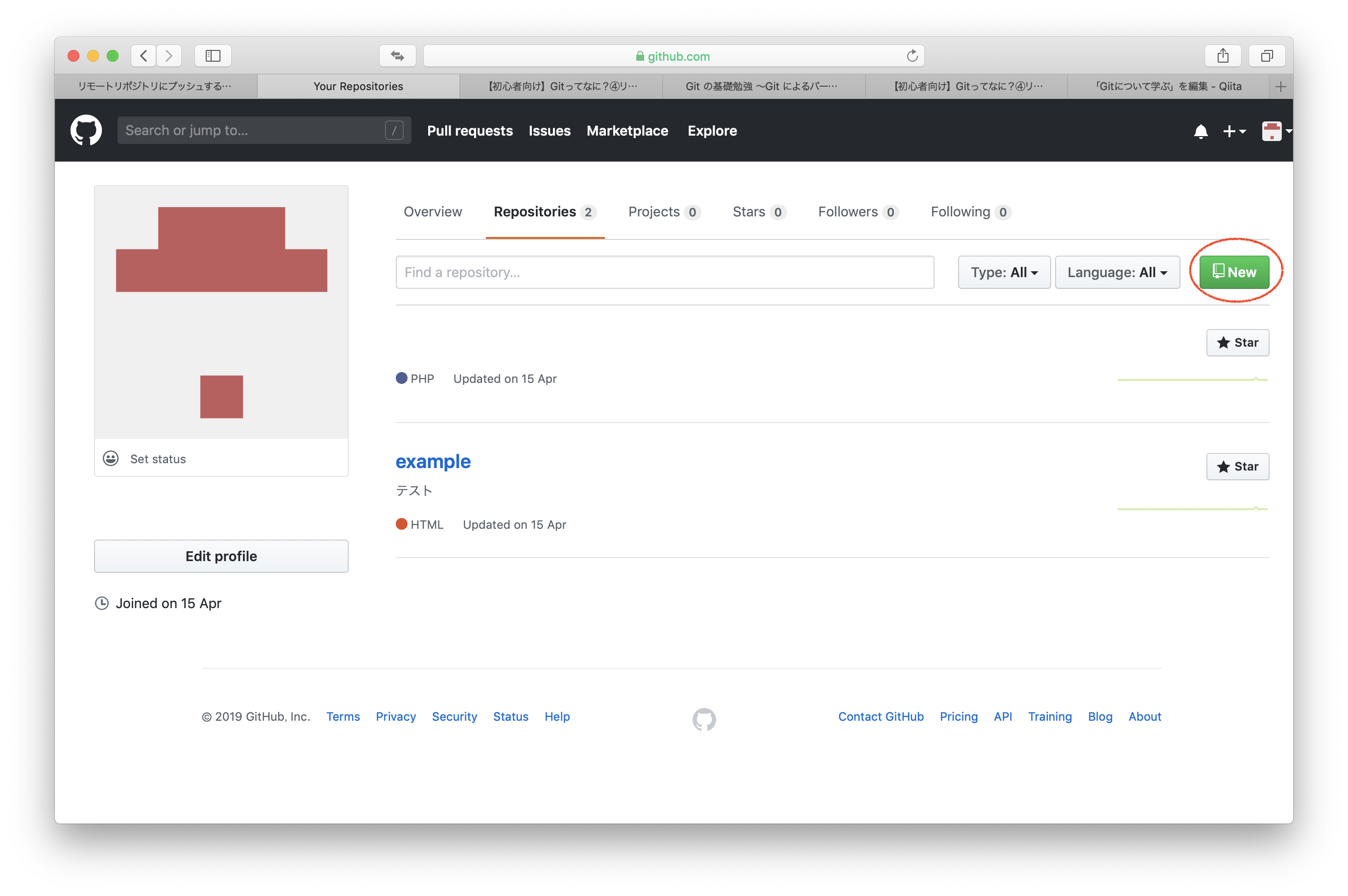Focus the Find a repository field

664,272
